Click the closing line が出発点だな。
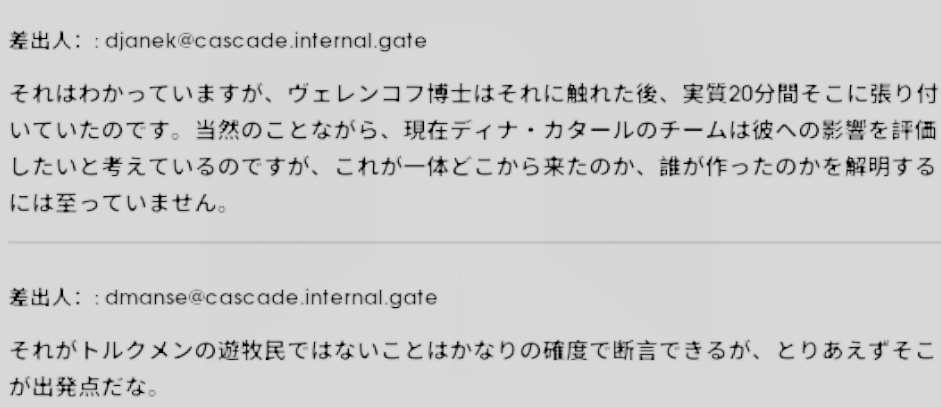This screenshot has height=407, width=941. pyautogui.click(x=83, y=387)
